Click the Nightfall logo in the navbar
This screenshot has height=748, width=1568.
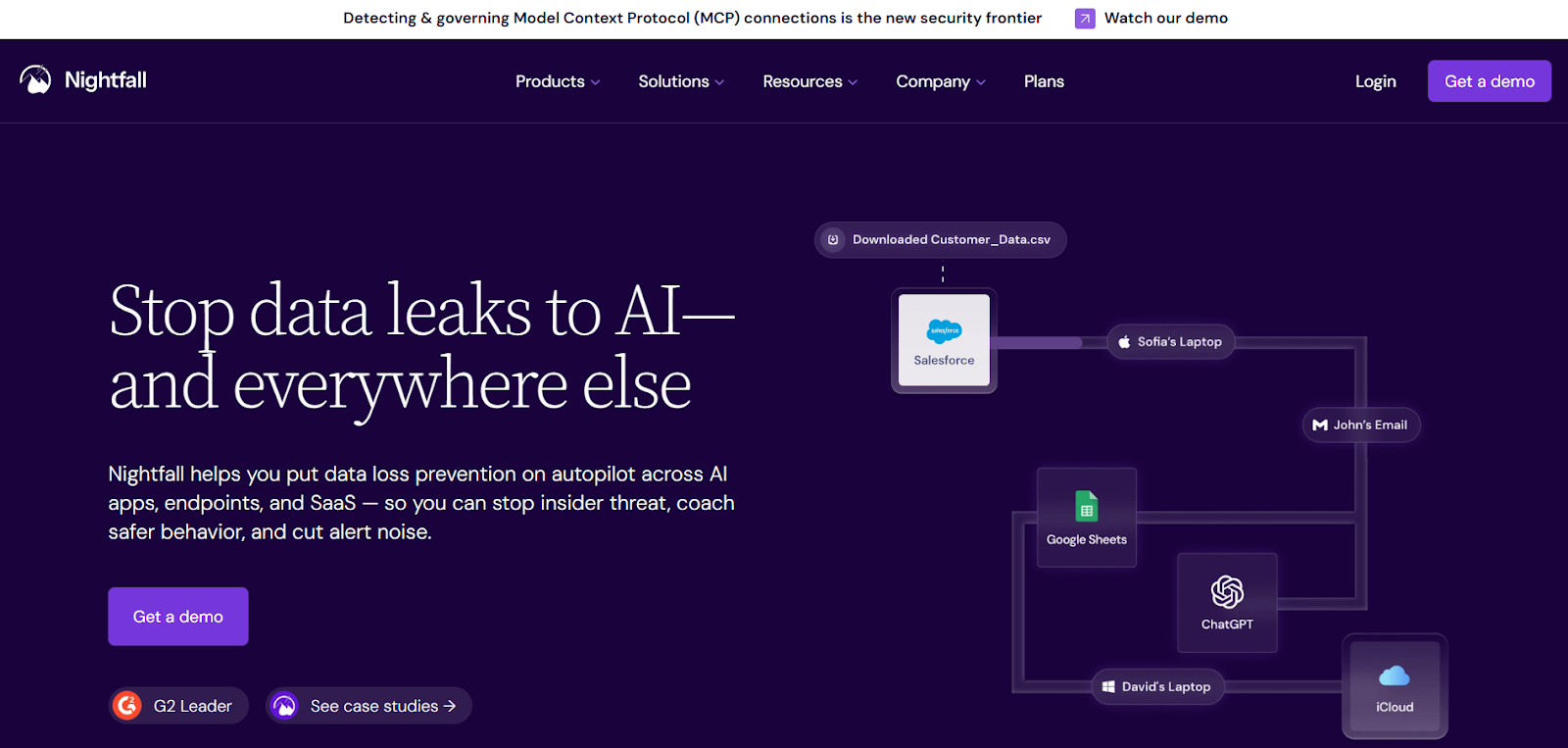tap(83, 80)
